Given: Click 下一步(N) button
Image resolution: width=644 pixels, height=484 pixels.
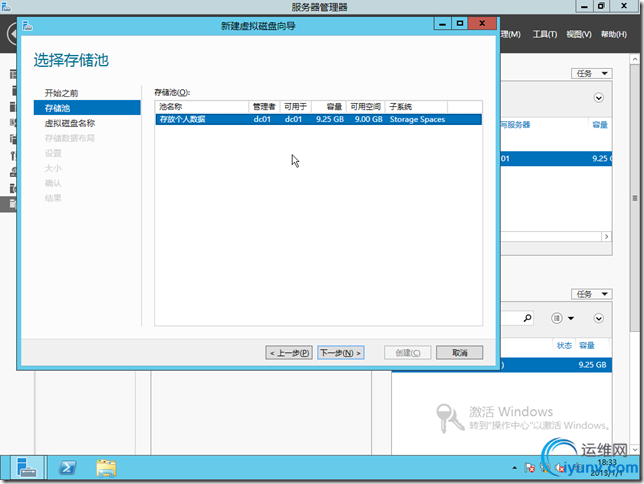Looking at the screenshot, I should (340, 353).
